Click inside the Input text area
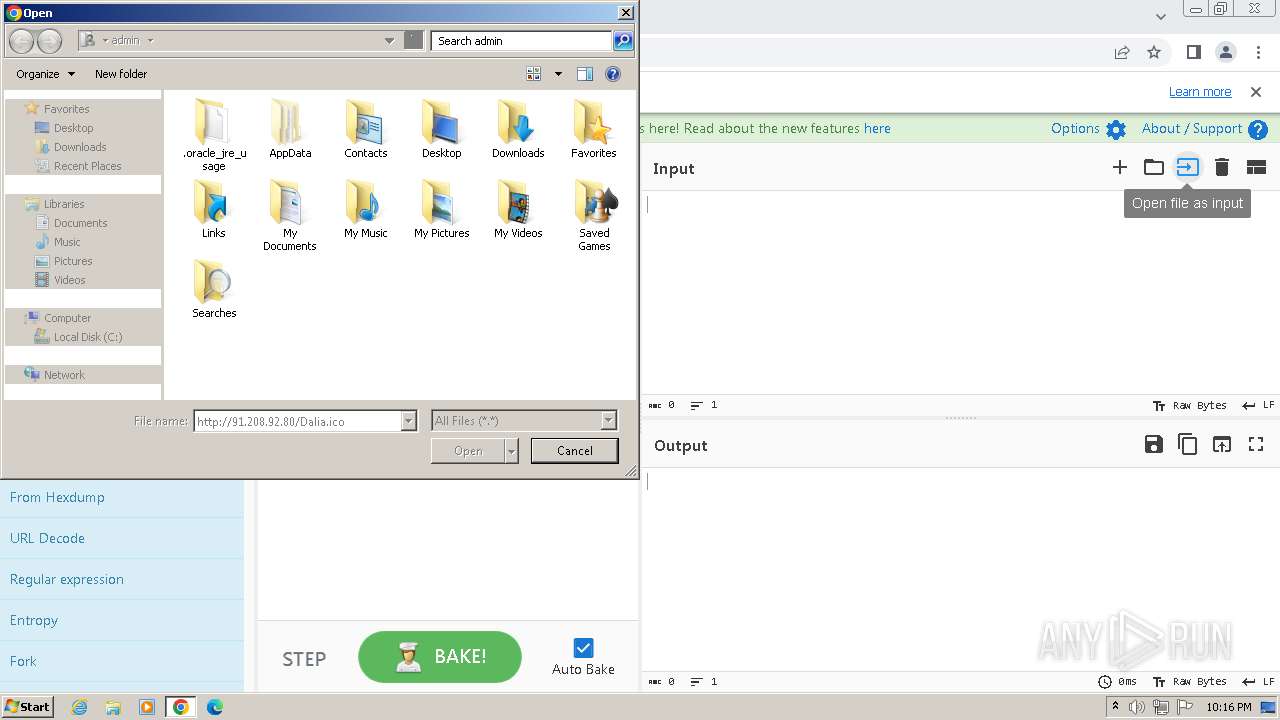 (960, 292)
